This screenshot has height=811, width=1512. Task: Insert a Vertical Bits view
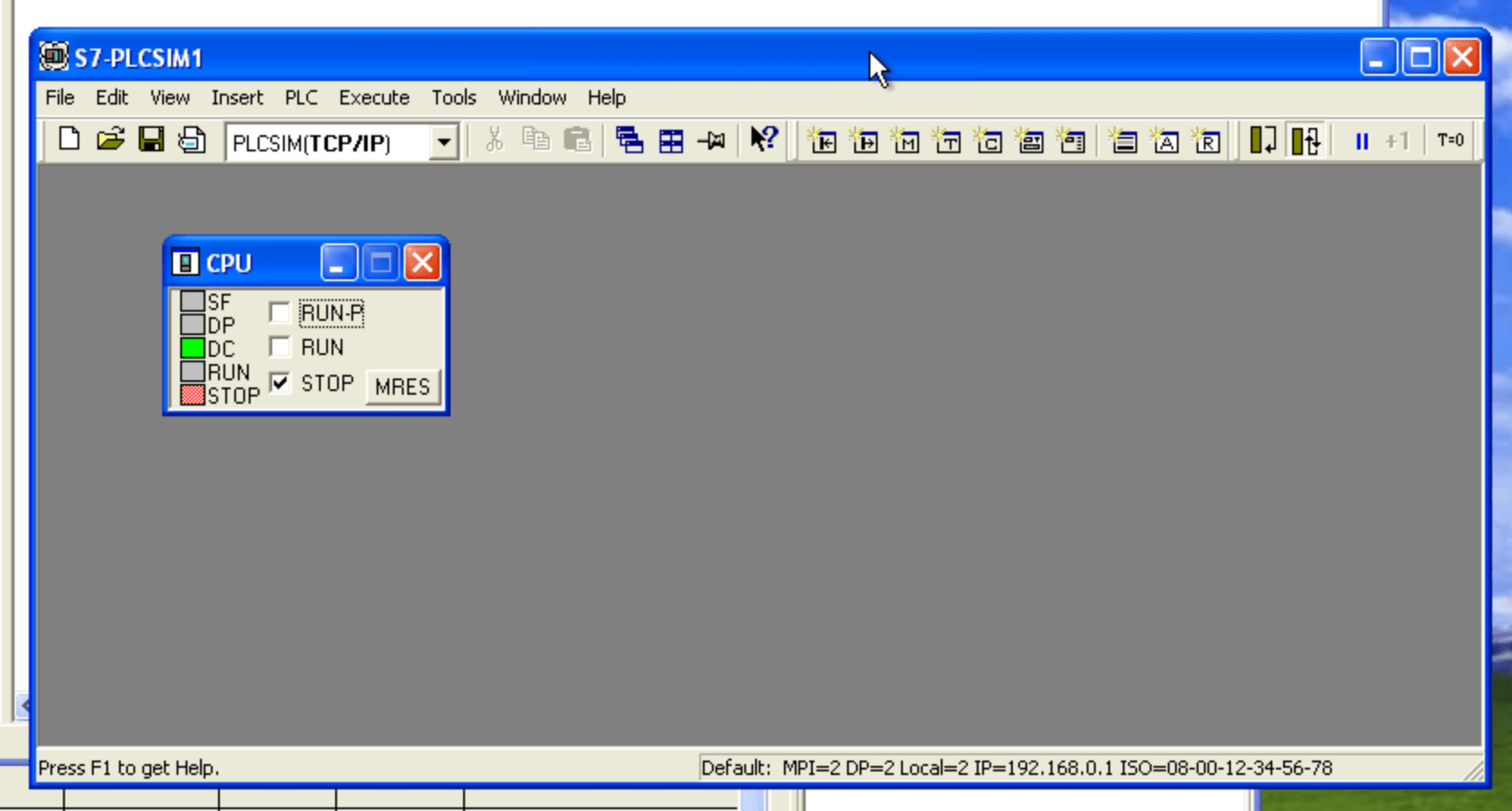click(1070, 141)
